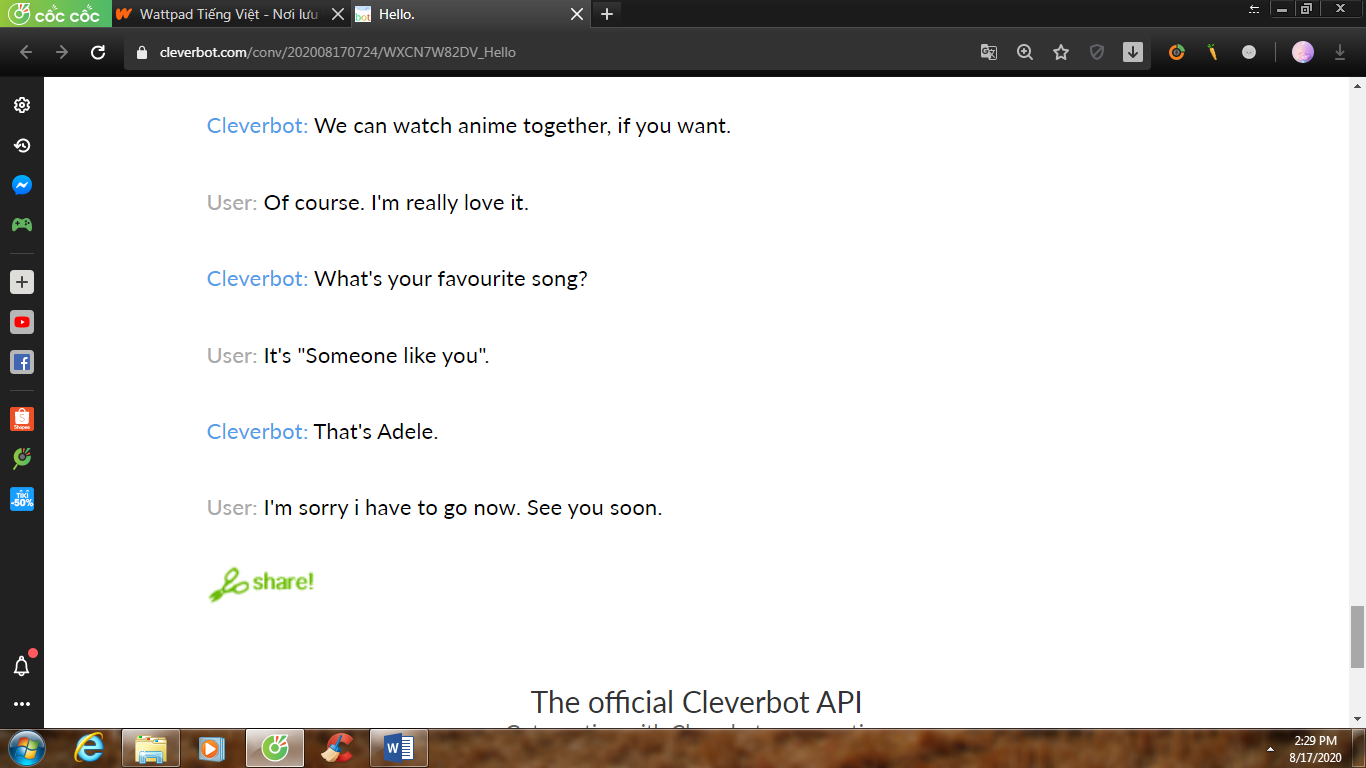Open a new browser tab

point(606,14)
